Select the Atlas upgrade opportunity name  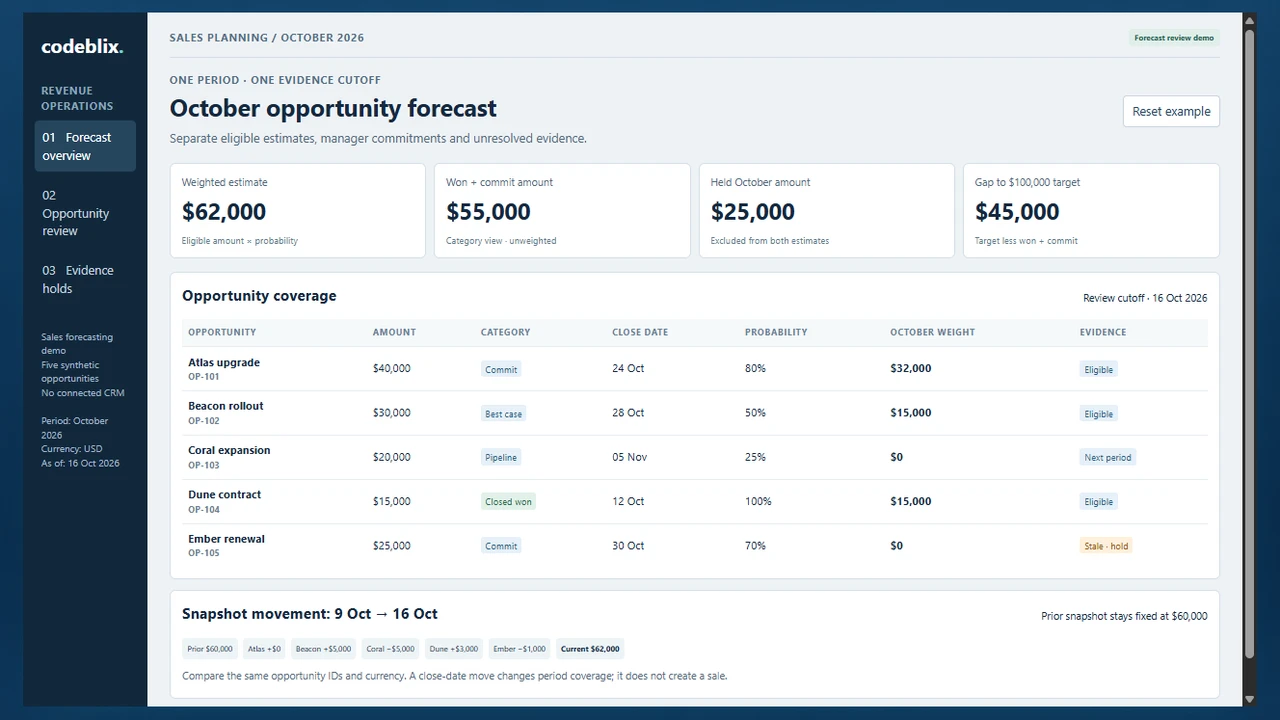224,363
